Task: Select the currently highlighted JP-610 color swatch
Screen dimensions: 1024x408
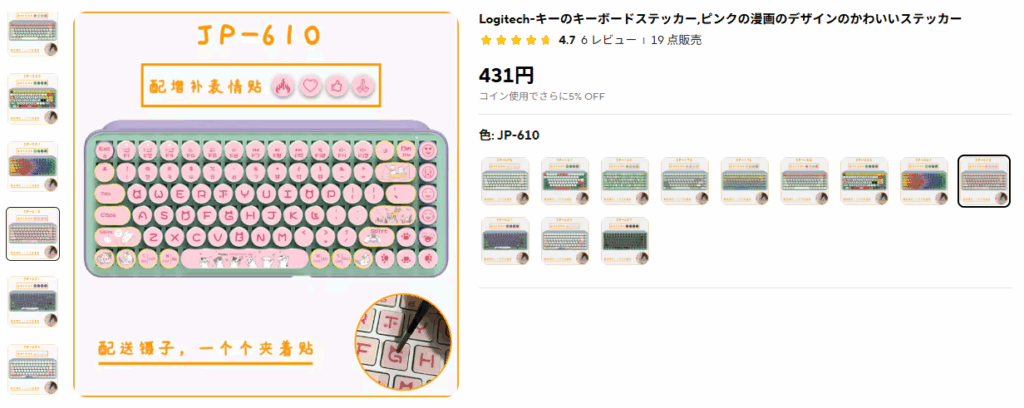Action: coord(984,181)
